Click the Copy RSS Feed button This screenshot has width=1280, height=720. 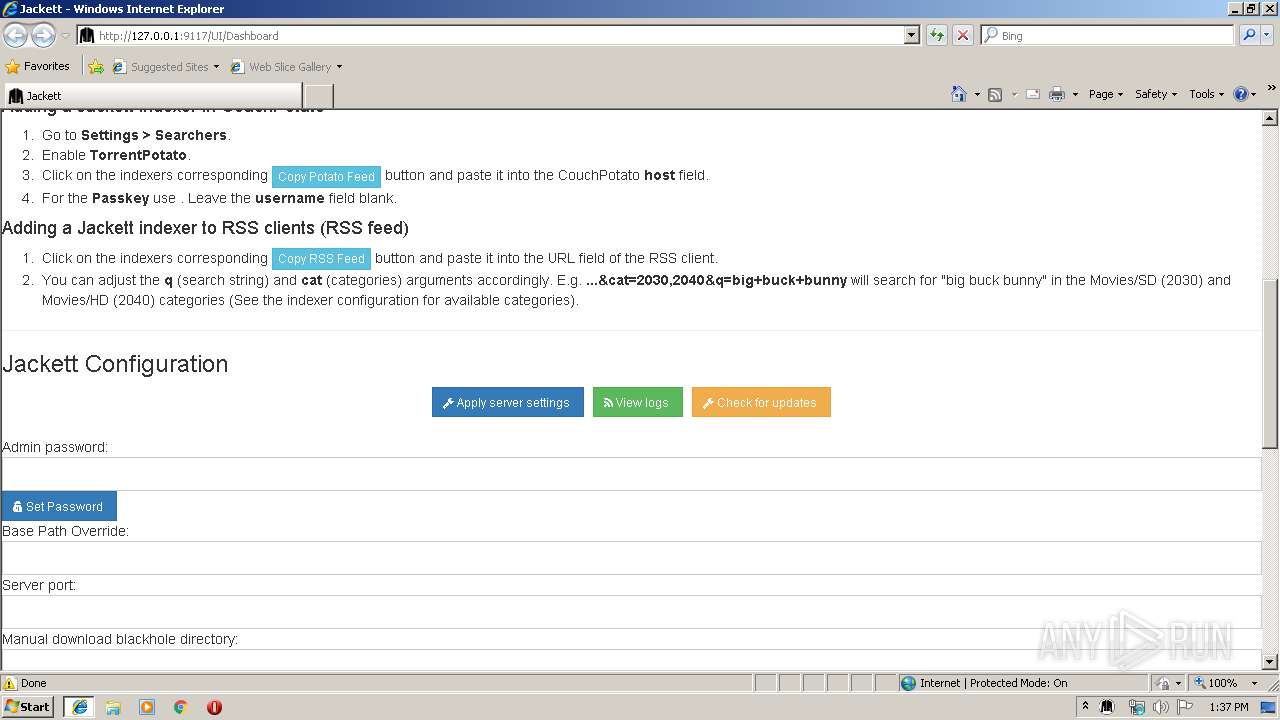pos(321,258)
